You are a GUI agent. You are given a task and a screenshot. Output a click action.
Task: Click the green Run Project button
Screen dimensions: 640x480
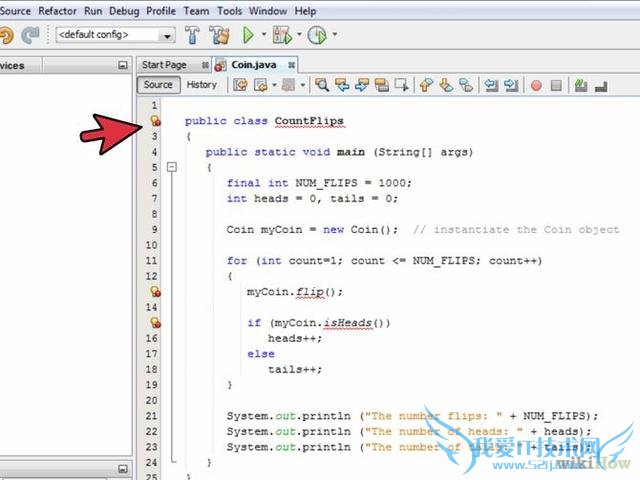[248, 35]
